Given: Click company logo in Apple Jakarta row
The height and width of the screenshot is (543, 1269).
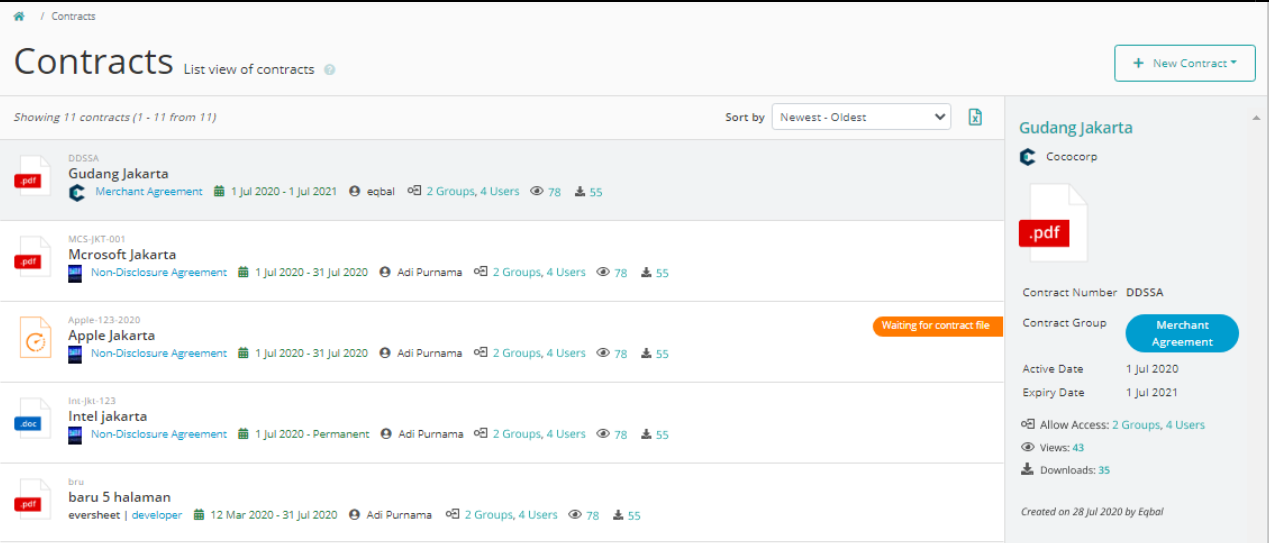Looking at the screenshot, I should coord(75,354).
